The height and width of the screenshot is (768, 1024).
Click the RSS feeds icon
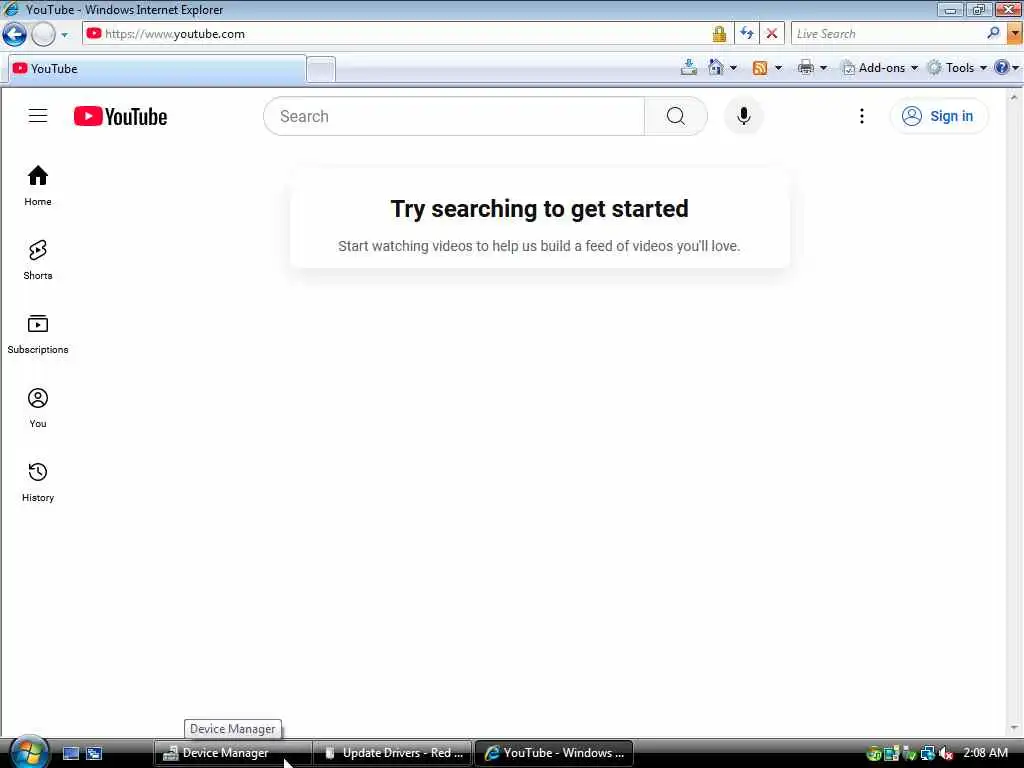760,68
